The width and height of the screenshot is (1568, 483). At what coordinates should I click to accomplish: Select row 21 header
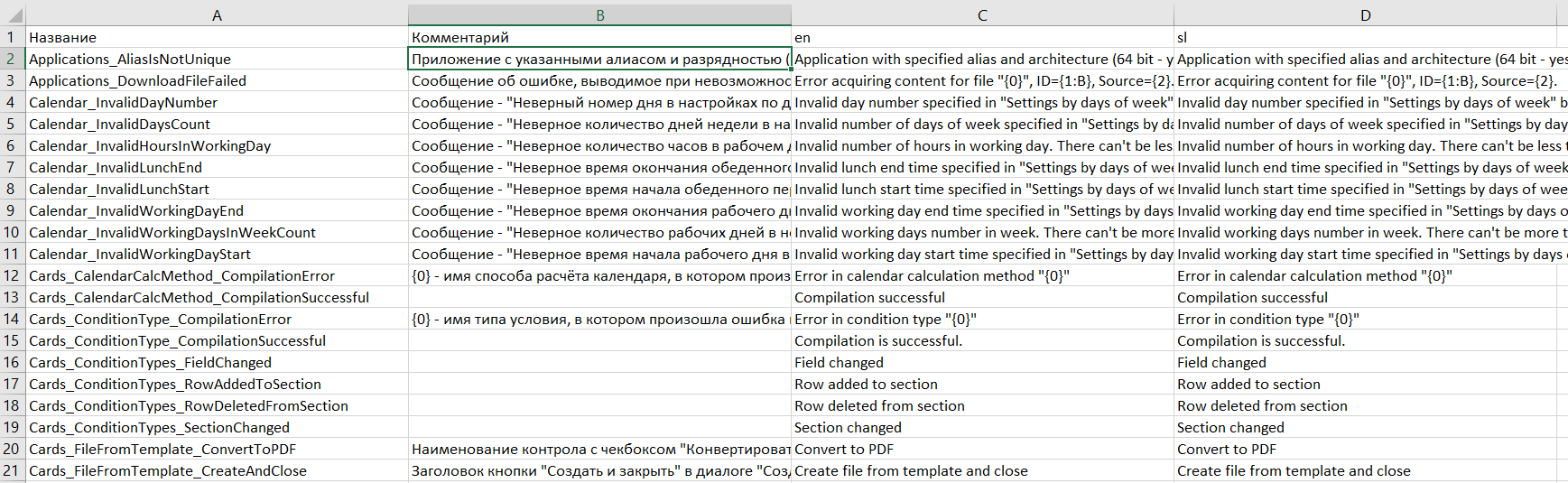click(x=12, y=470)
